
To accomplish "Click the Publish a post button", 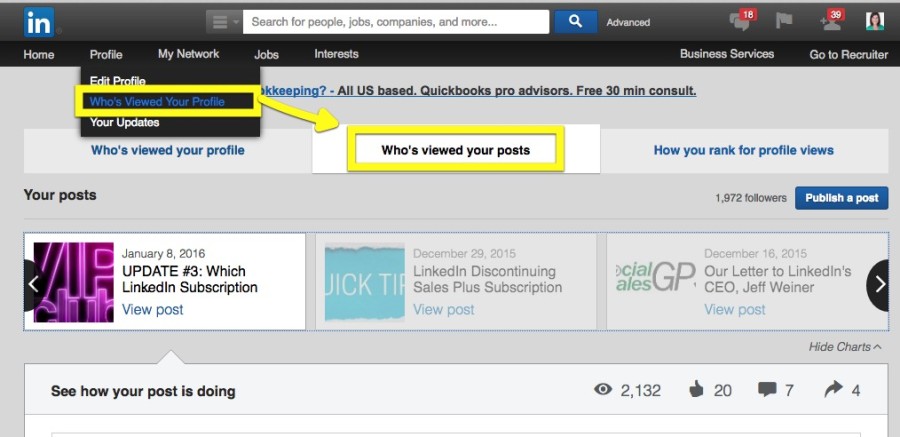I will point(841,198).
